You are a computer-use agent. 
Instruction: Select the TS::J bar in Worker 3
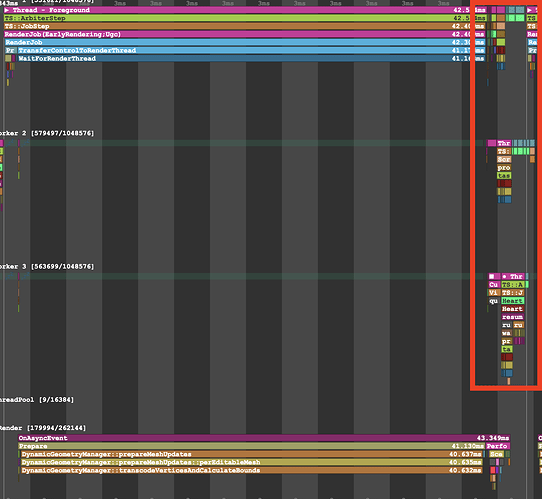[513, 293]
